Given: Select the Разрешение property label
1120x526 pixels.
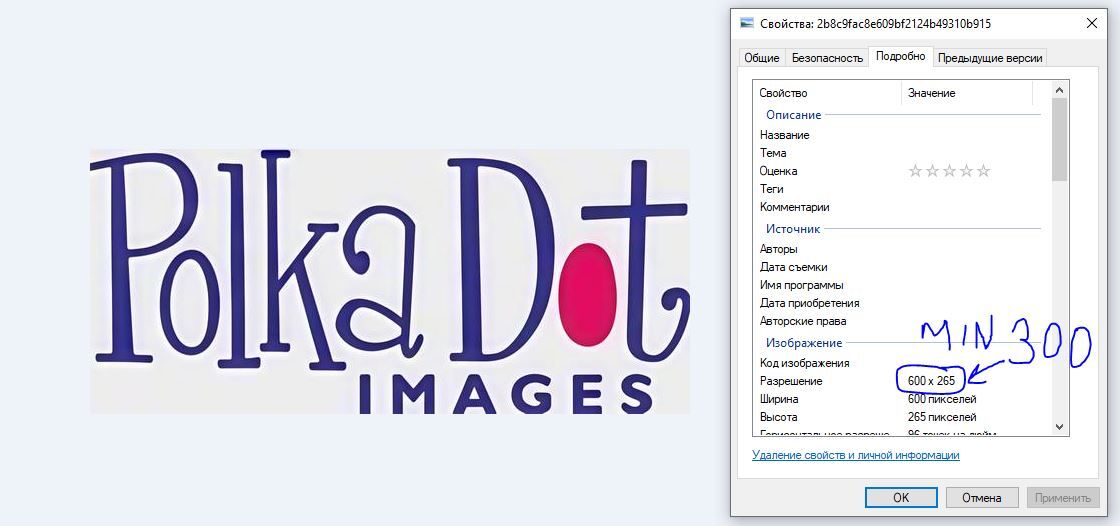Looking at the screenshot, I should [791, 381].
